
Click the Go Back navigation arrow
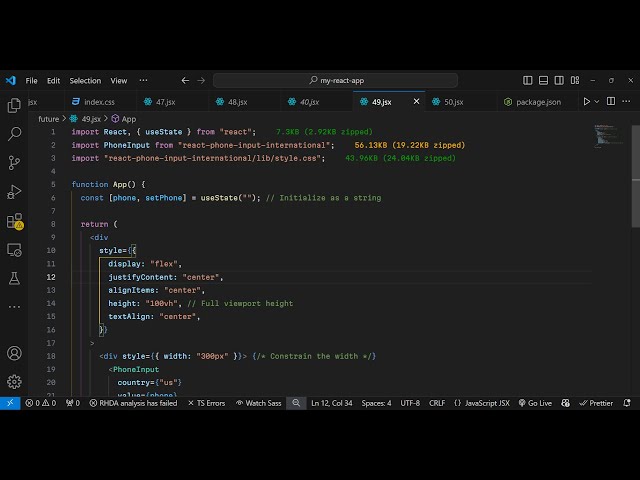(x=185, y=80)
